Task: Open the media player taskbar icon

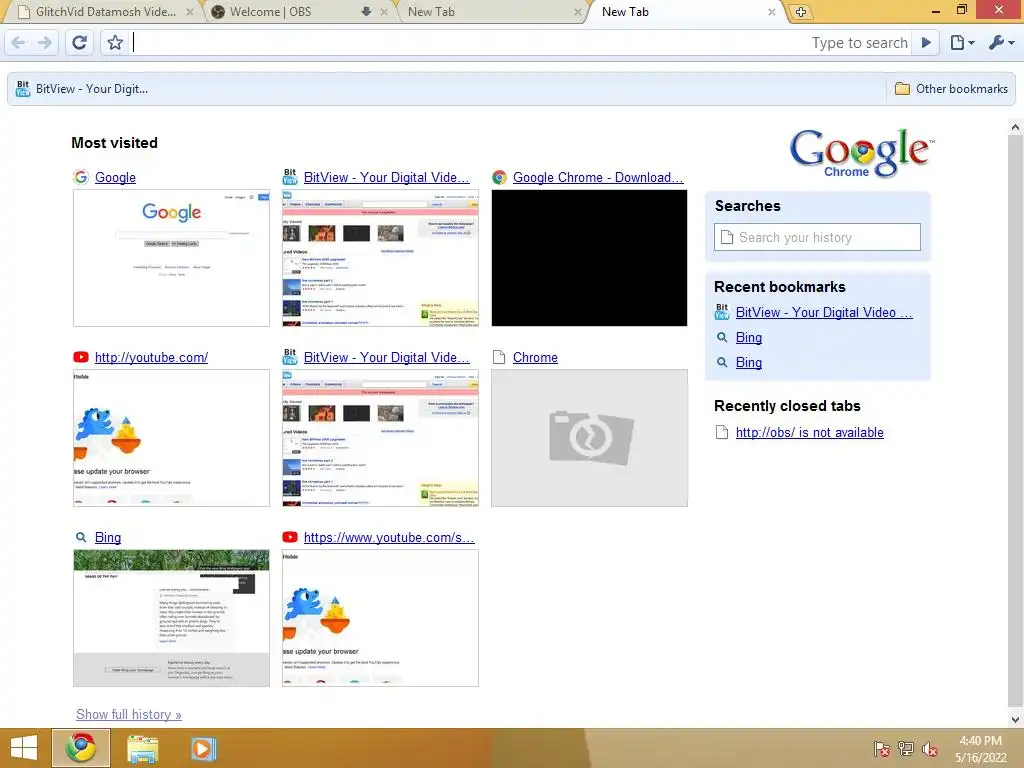Action: 203,748
